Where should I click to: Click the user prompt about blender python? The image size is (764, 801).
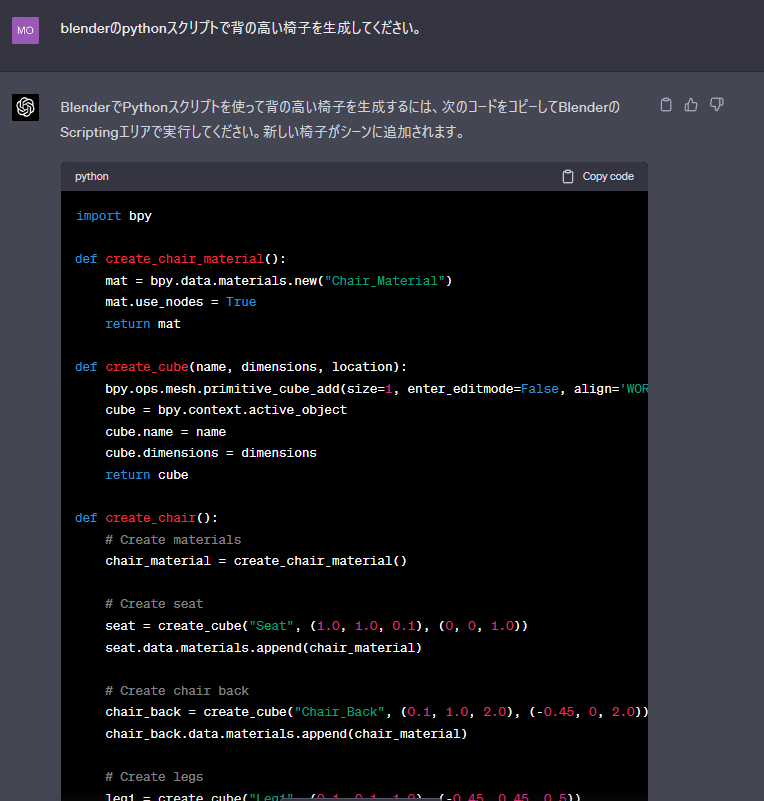241,28
